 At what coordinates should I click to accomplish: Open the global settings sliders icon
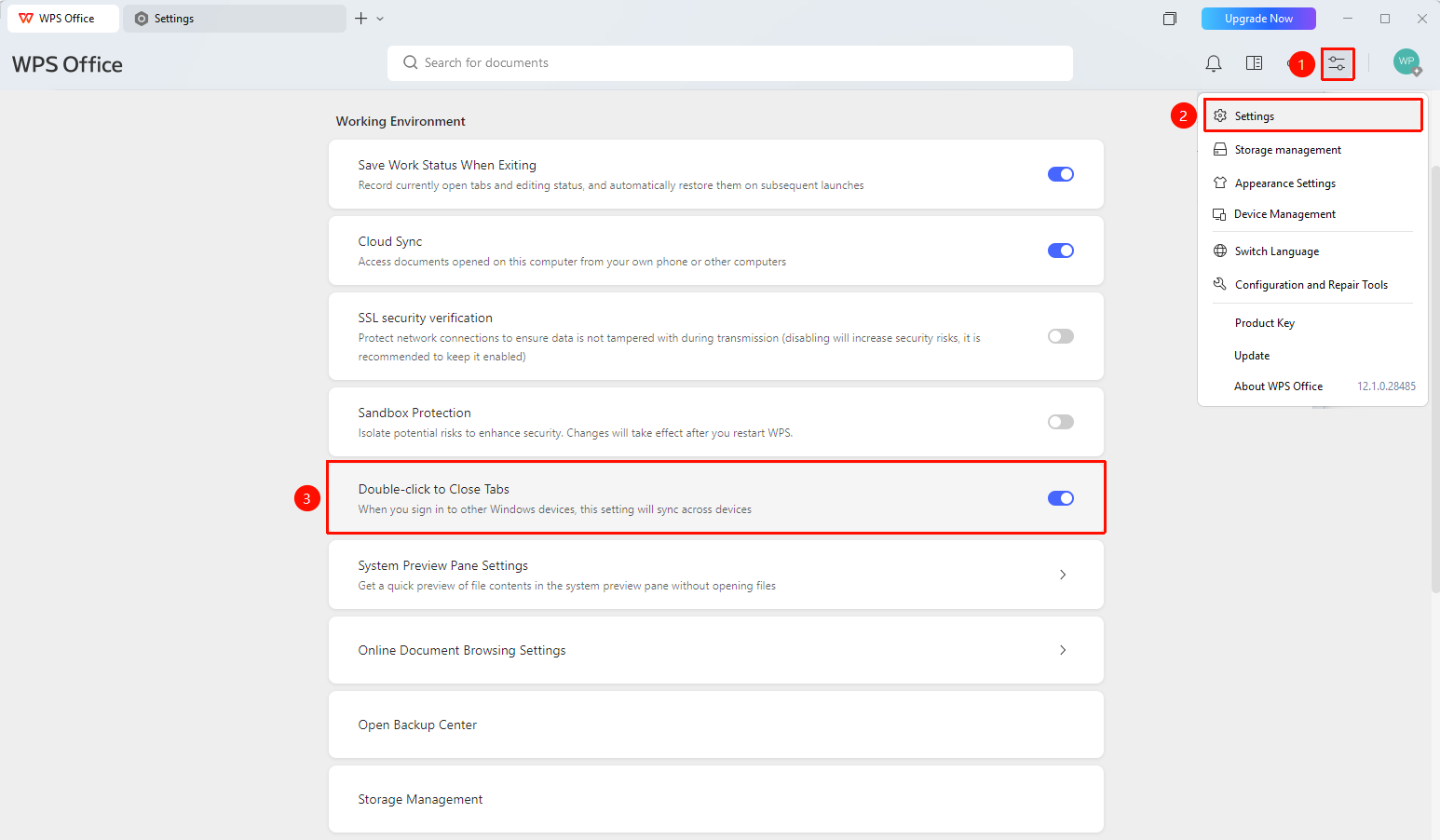[x=1338, y=63]
